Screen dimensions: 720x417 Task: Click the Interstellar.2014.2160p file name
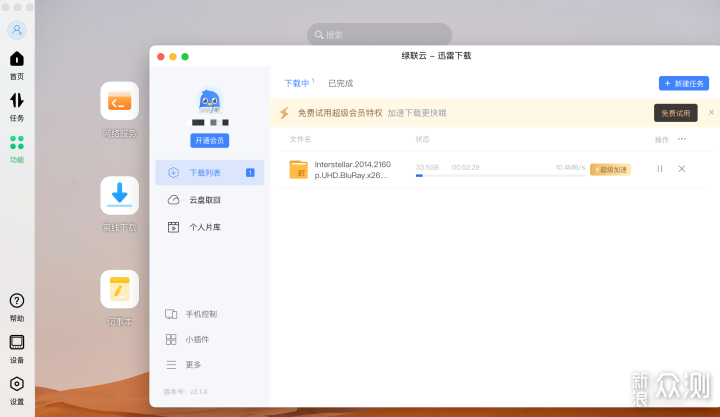pos(353,169)
